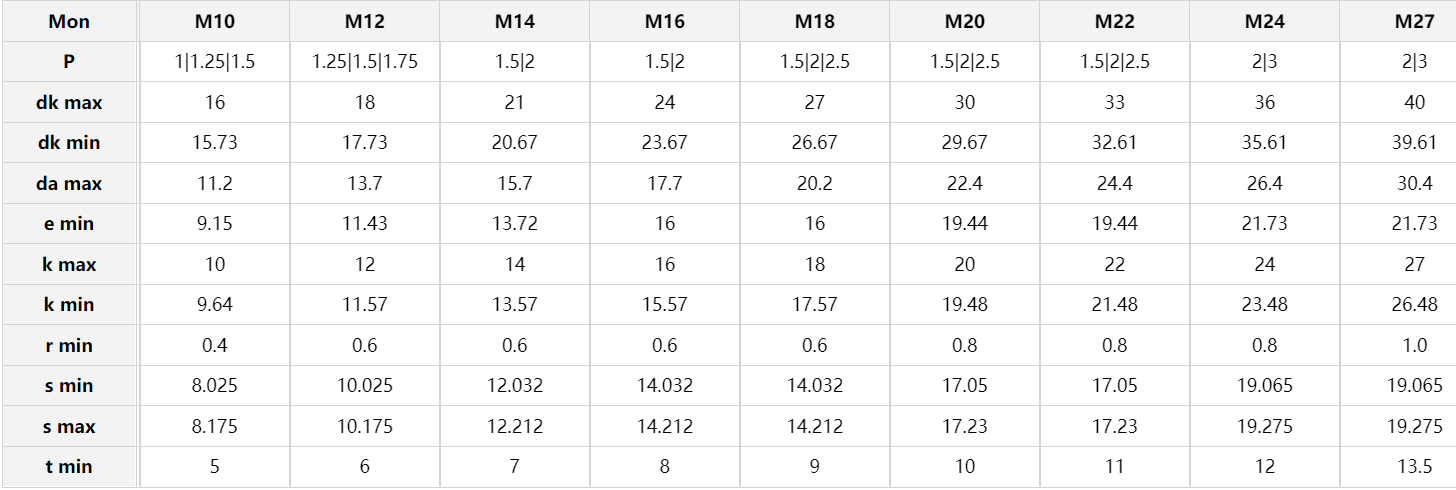Click the s max value 10.175
The height and width of the screenshot is (490, 1456).
[365, 427]
